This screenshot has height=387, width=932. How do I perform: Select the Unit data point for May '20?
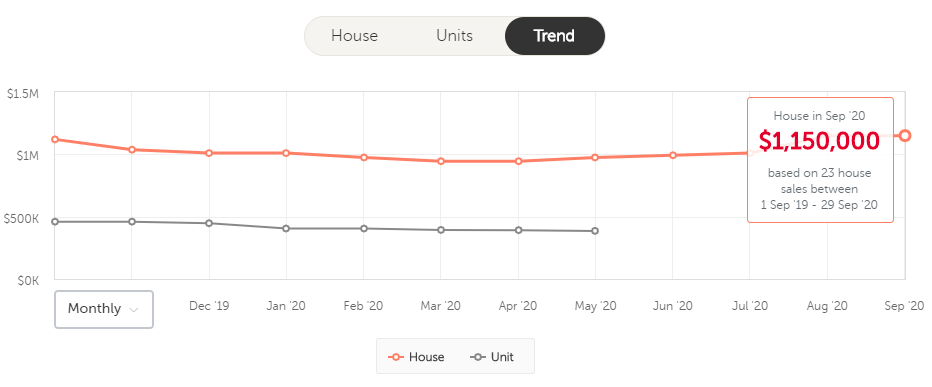coord(595,231)
